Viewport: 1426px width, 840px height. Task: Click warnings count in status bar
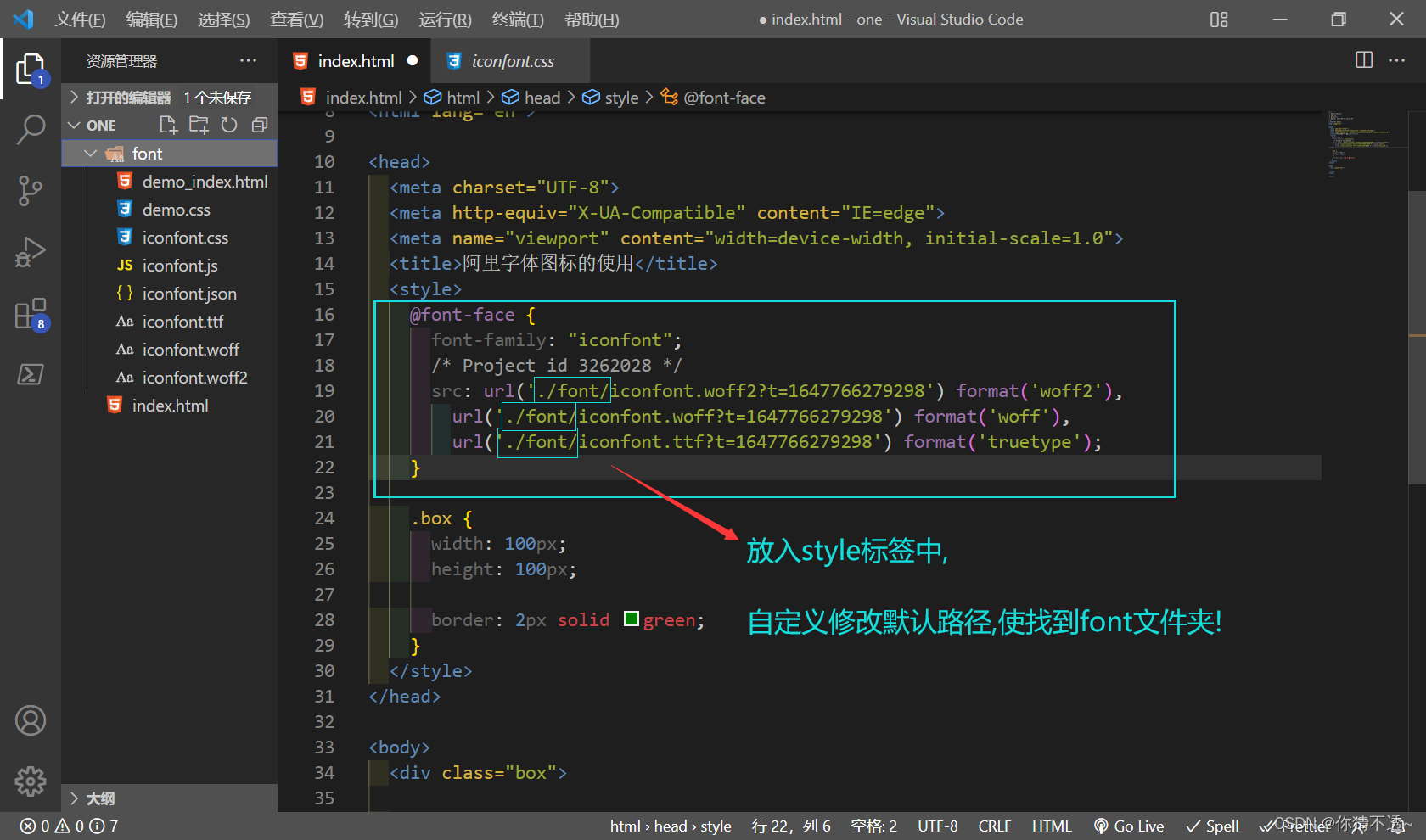tap(70, 826)
